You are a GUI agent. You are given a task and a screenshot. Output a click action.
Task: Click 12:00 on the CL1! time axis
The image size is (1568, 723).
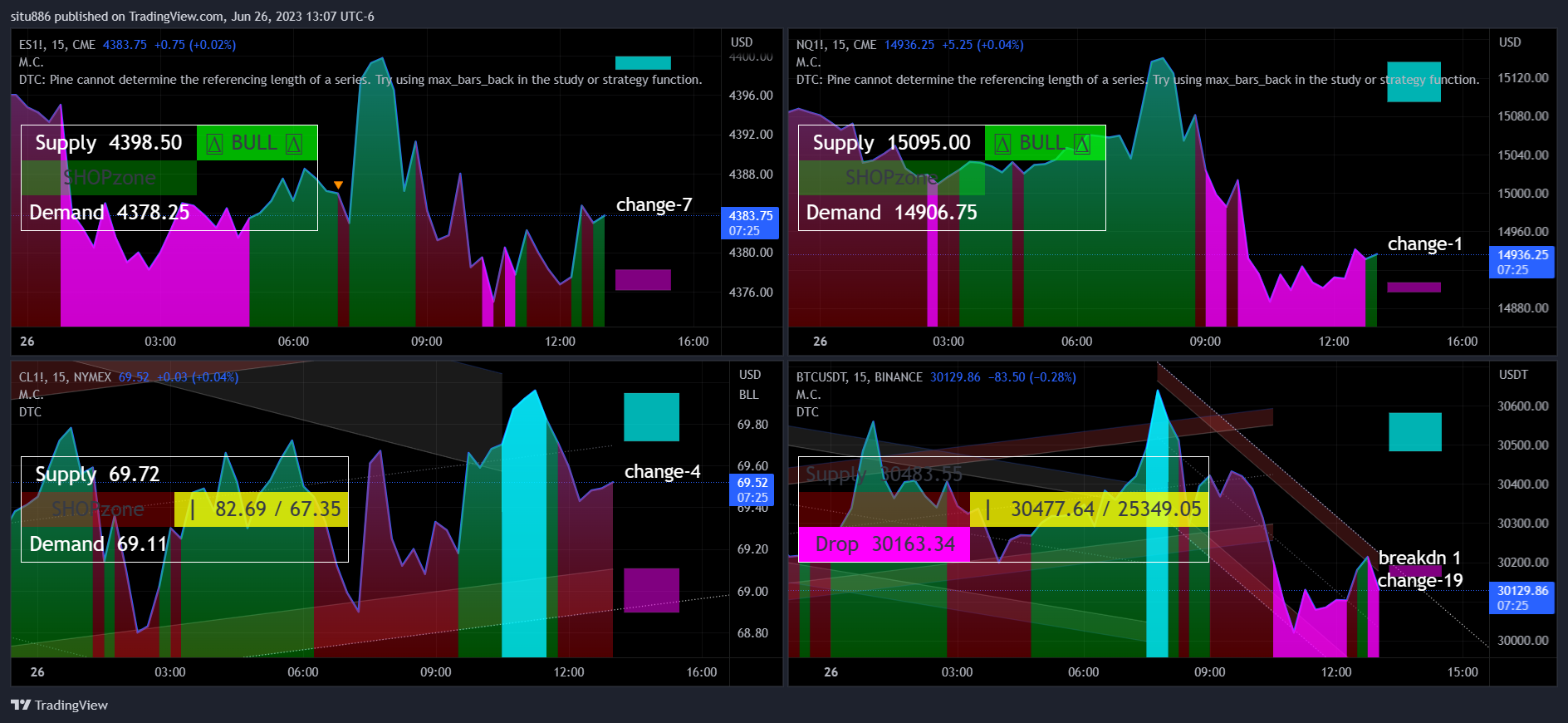pyautogui.click(x=569, y=672)
